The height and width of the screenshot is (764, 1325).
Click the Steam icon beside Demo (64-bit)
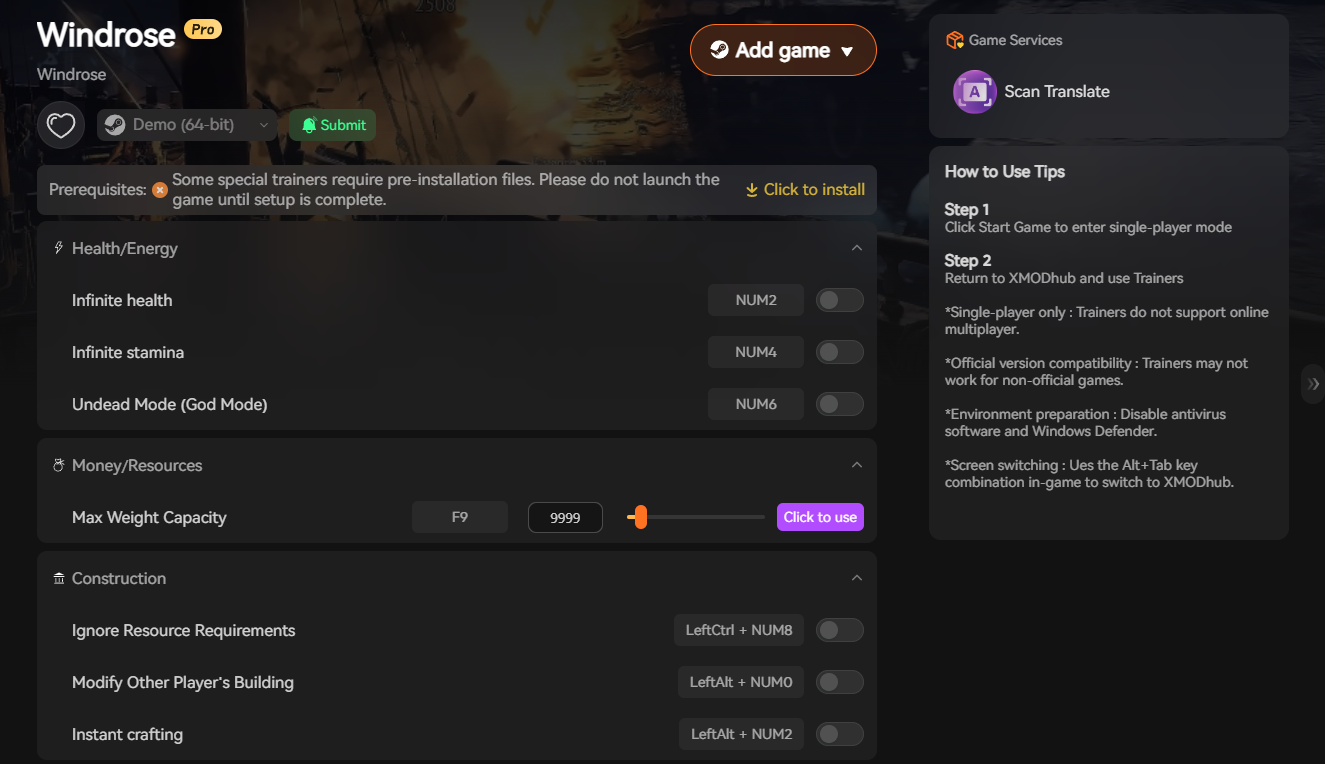coord(115,125)
